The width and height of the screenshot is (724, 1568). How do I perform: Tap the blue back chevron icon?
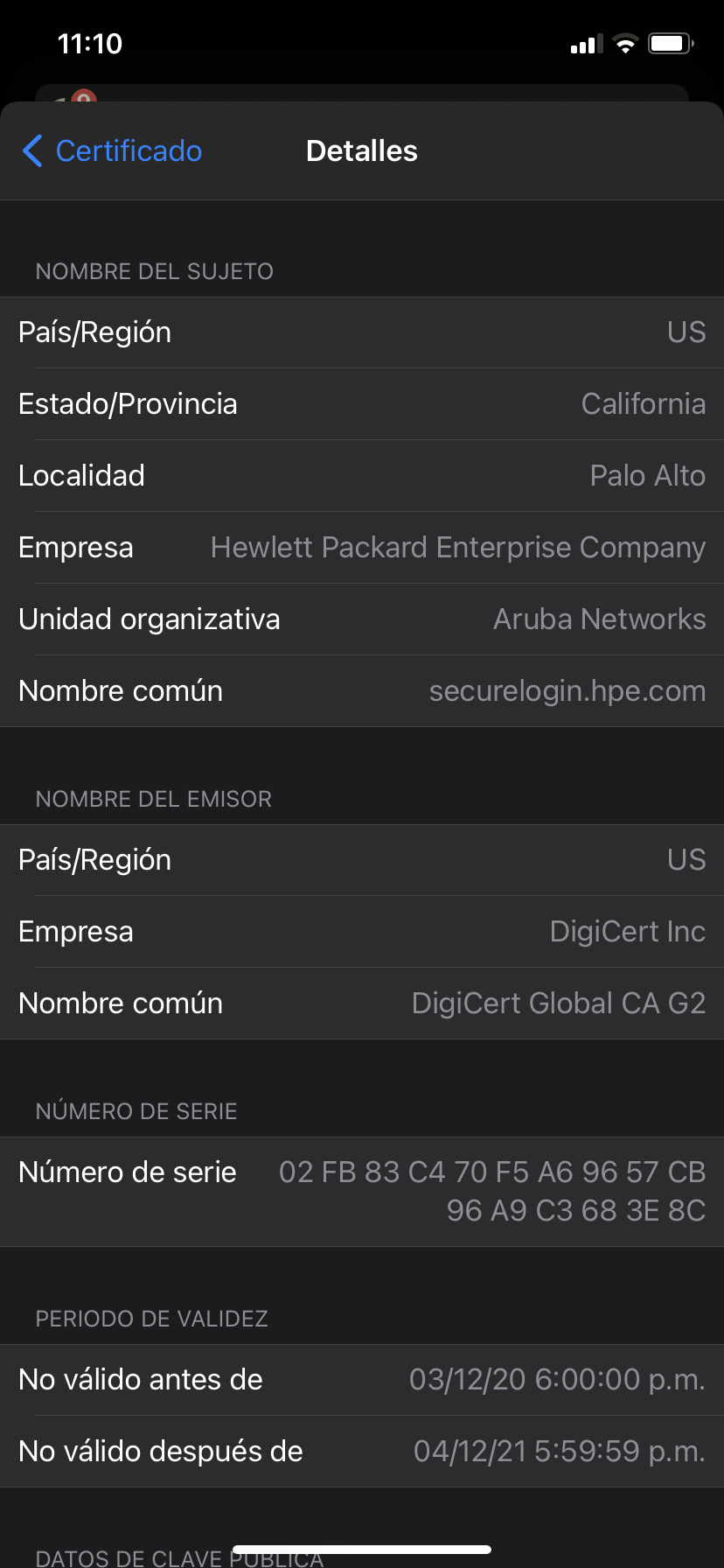point(32,150)
